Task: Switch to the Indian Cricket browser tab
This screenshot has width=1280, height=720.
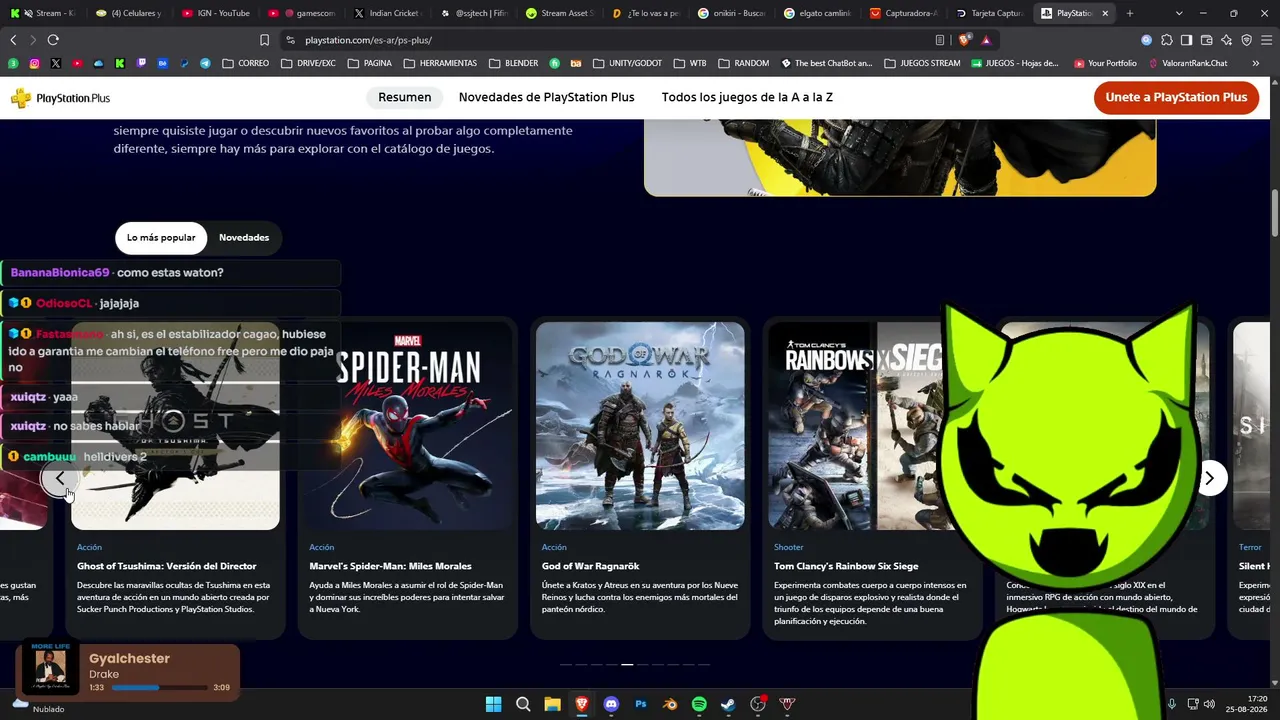Action: (x=388, y=13)
